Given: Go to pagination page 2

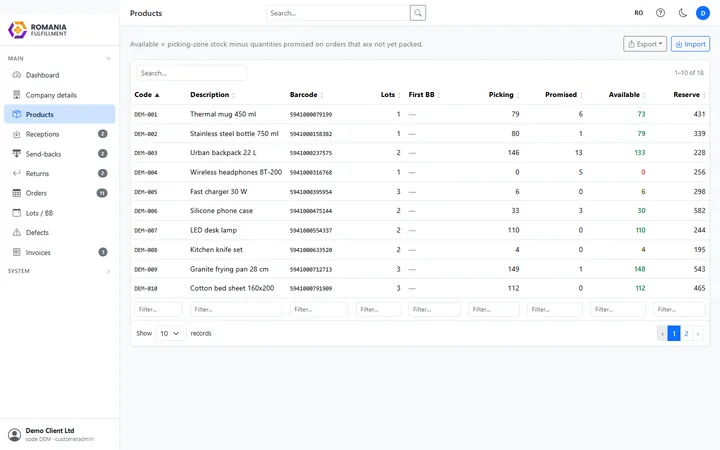Looking at the screenshot, I should point(686,333).
